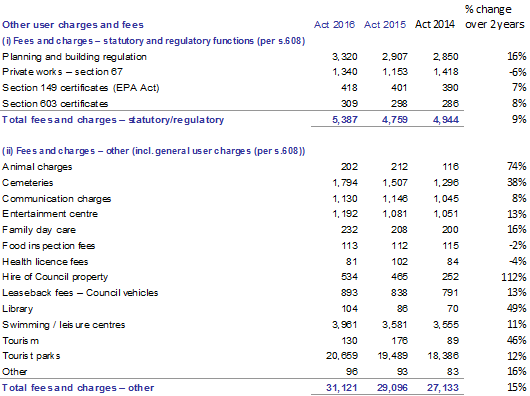Screen dimensions: 530x396
Task: Select the Cemeteries 2016 value 1,794
Action: point(345,183)
